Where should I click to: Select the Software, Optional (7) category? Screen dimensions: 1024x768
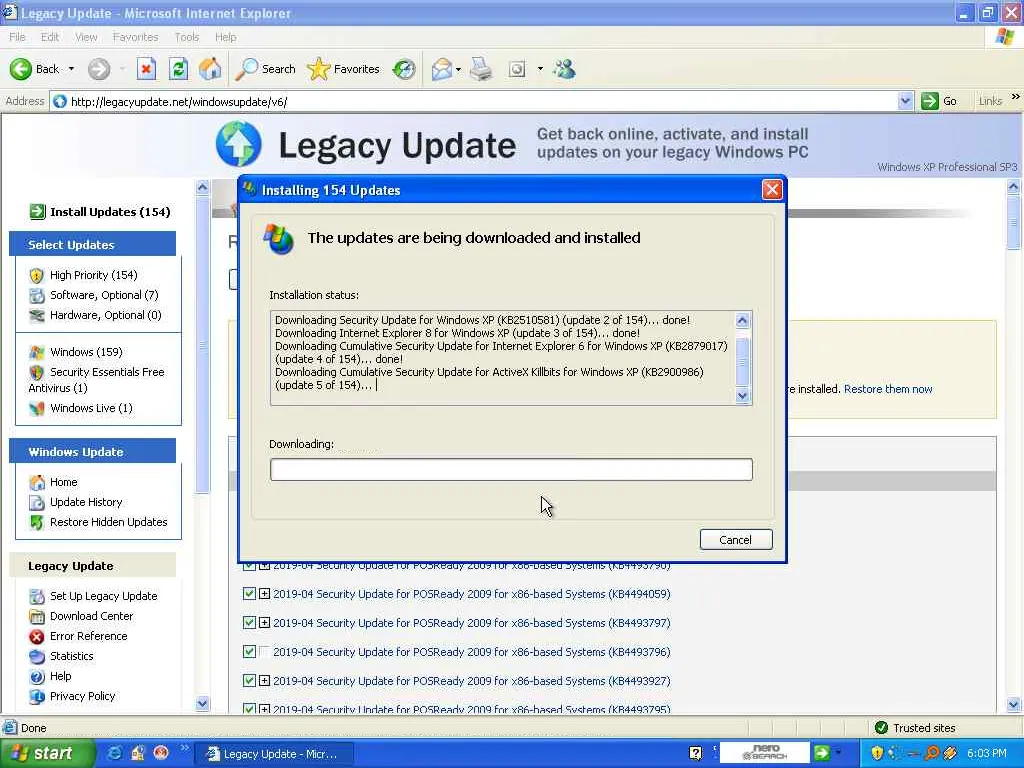[104, 295]
